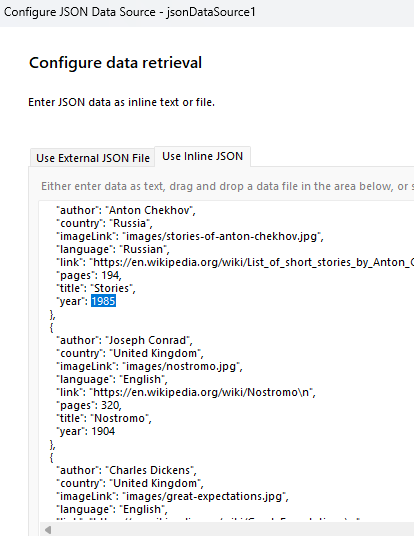Click the "language": "Russian" line
Viewport: 414px width, 536px height.
point(113,249)
